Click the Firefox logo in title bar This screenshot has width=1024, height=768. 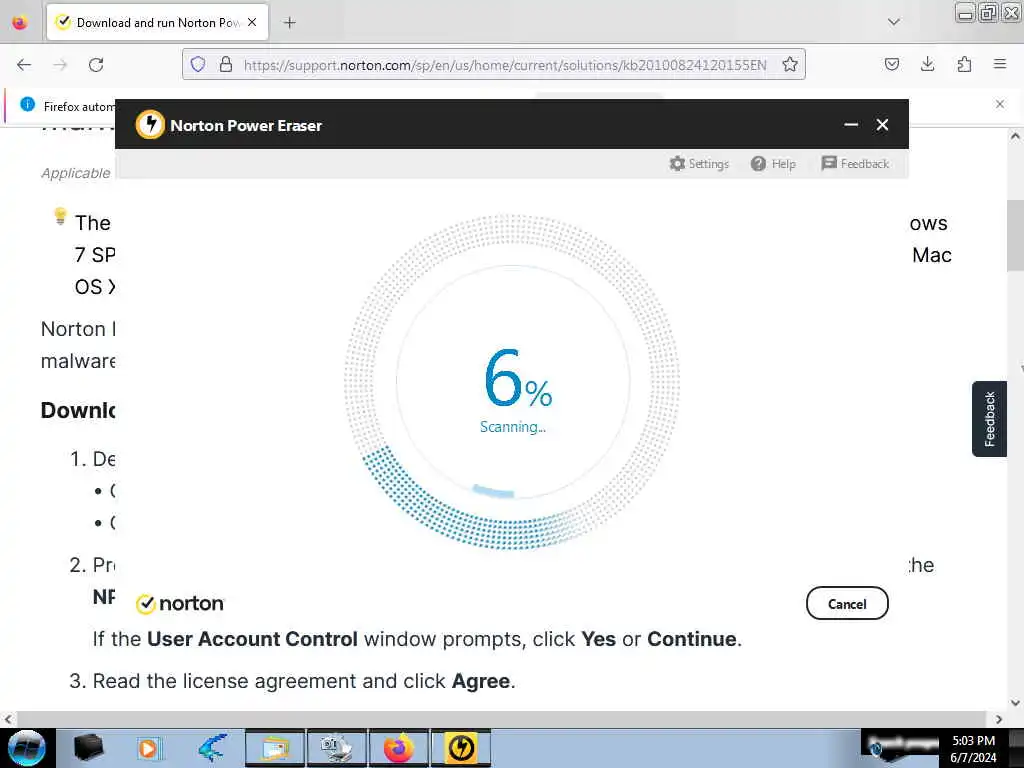20,22
